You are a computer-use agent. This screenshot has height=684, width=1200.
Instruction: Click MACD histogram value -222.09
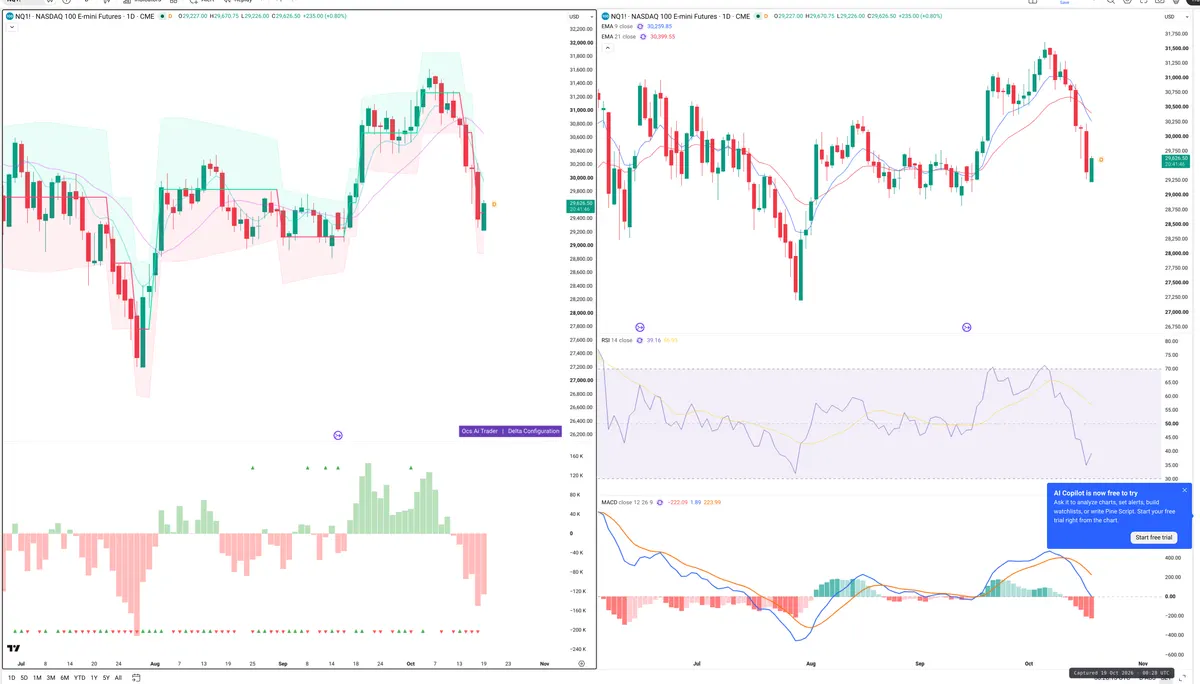coord(677,501)
